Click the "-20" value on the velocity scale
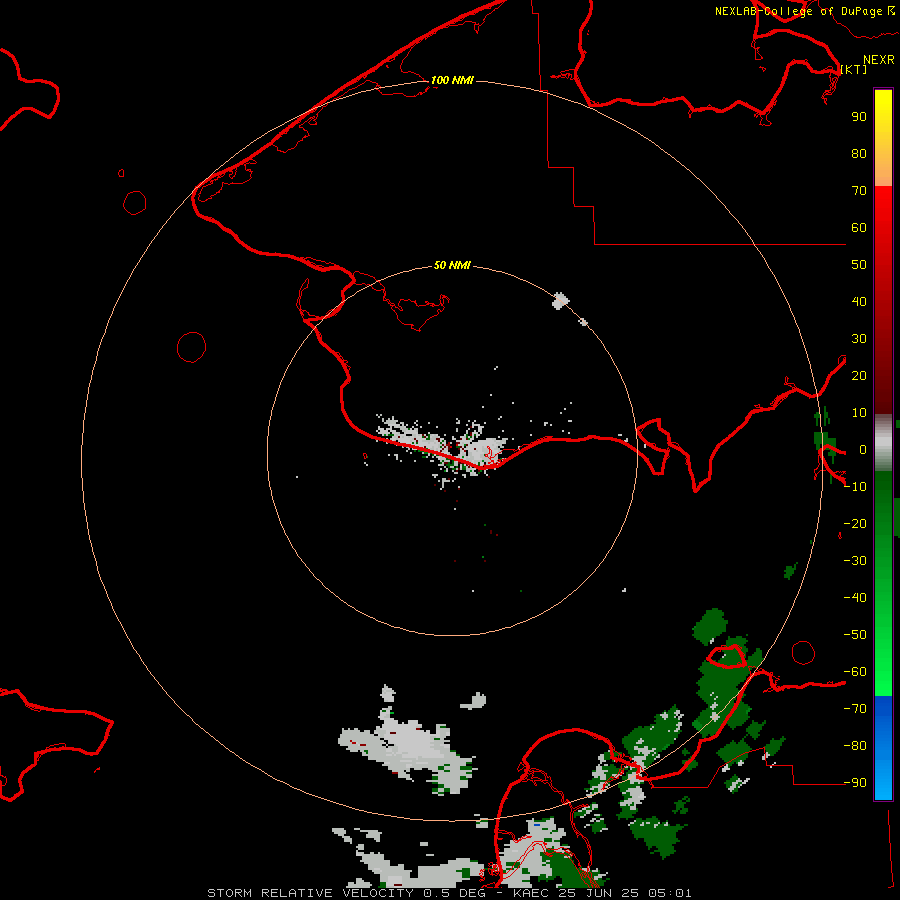The height and width of the screenshot is (900, 900). click(855, 524)
